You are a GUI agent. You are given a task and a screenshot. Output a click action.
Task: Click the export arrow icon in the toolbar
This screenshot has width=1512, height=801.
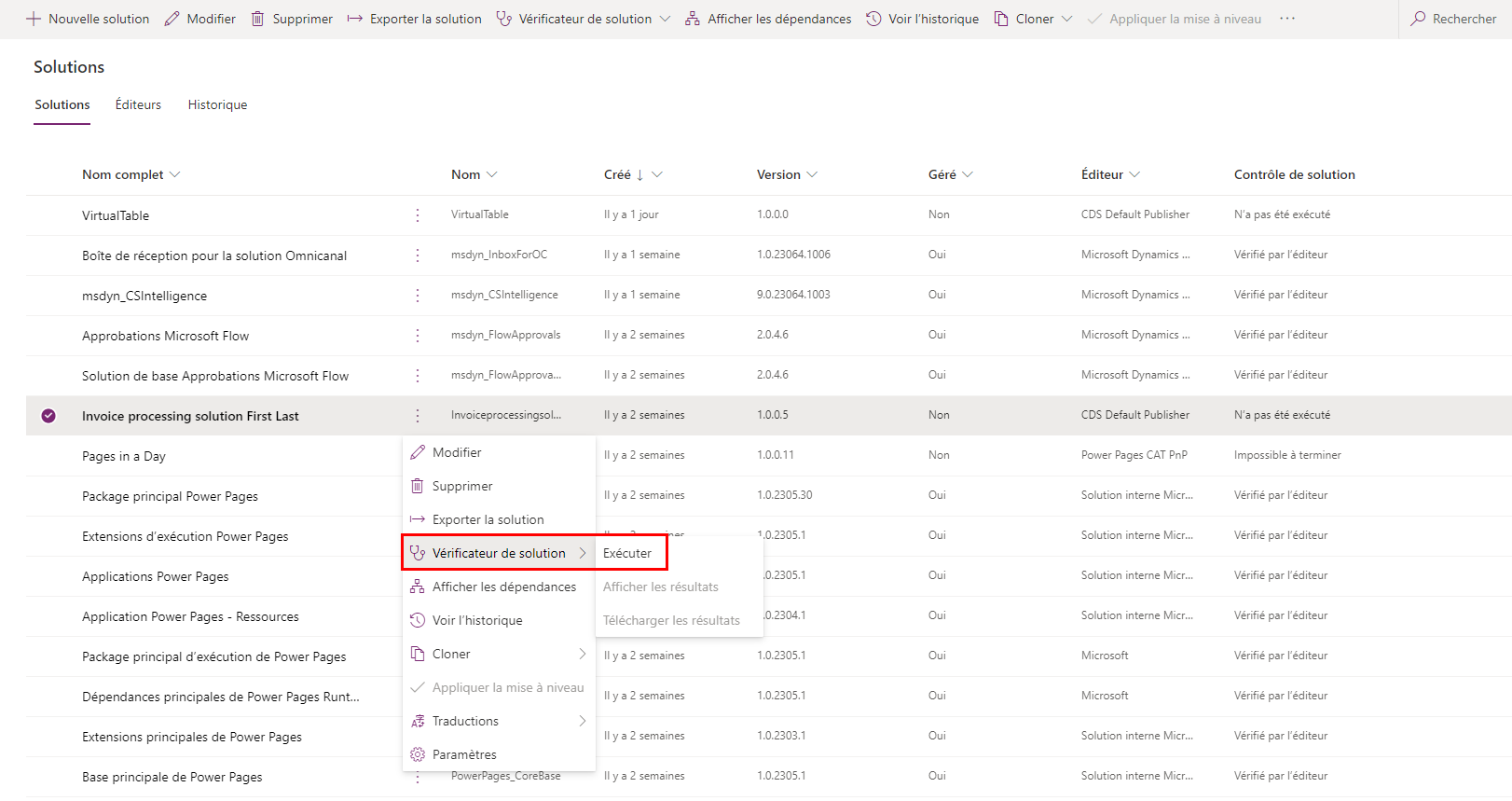click(354, 19)
